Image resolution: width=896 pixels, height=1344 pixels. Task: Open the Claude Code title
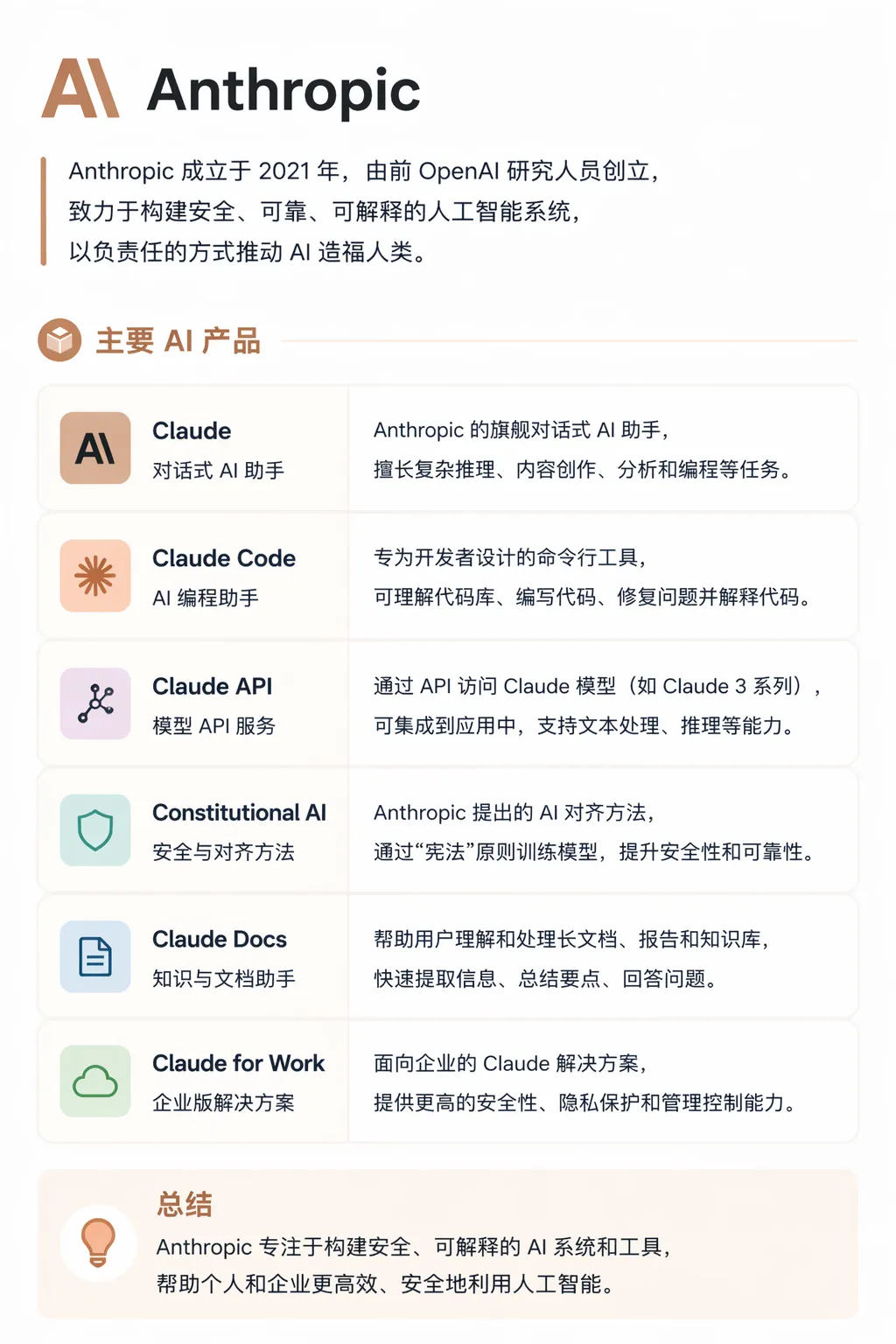pyautogui.click(x=223, y=558)
